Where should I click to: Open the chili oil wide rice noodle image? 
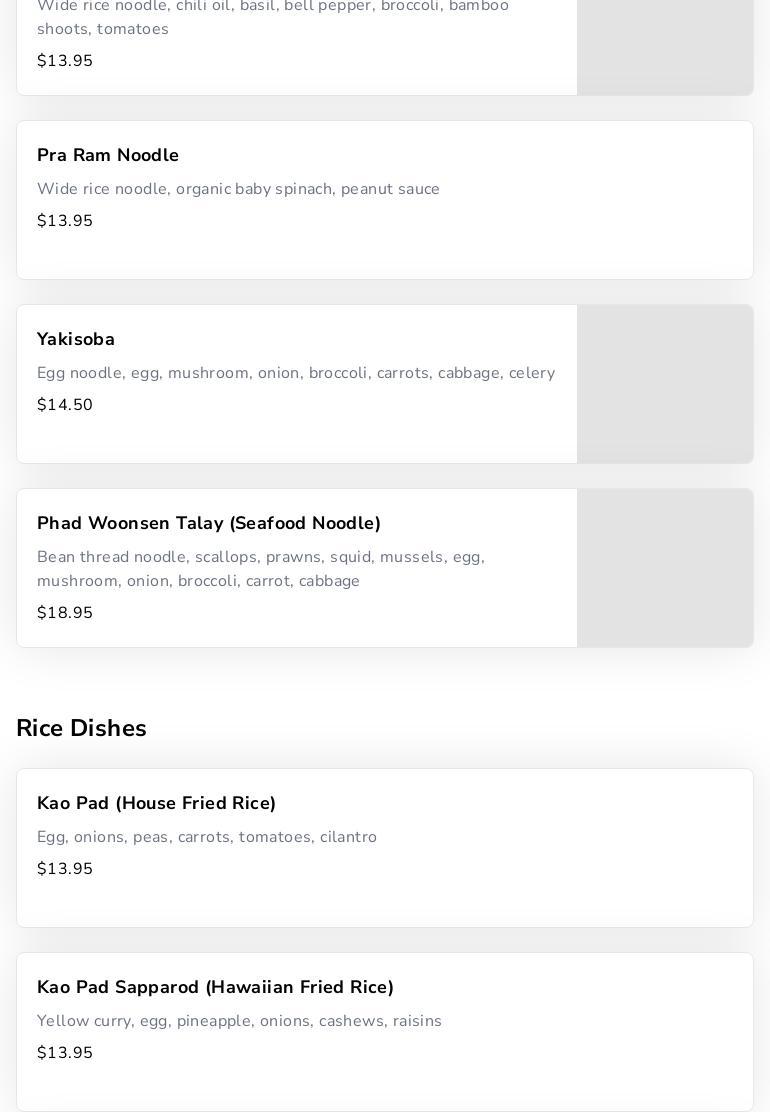(x=665, y=46)
